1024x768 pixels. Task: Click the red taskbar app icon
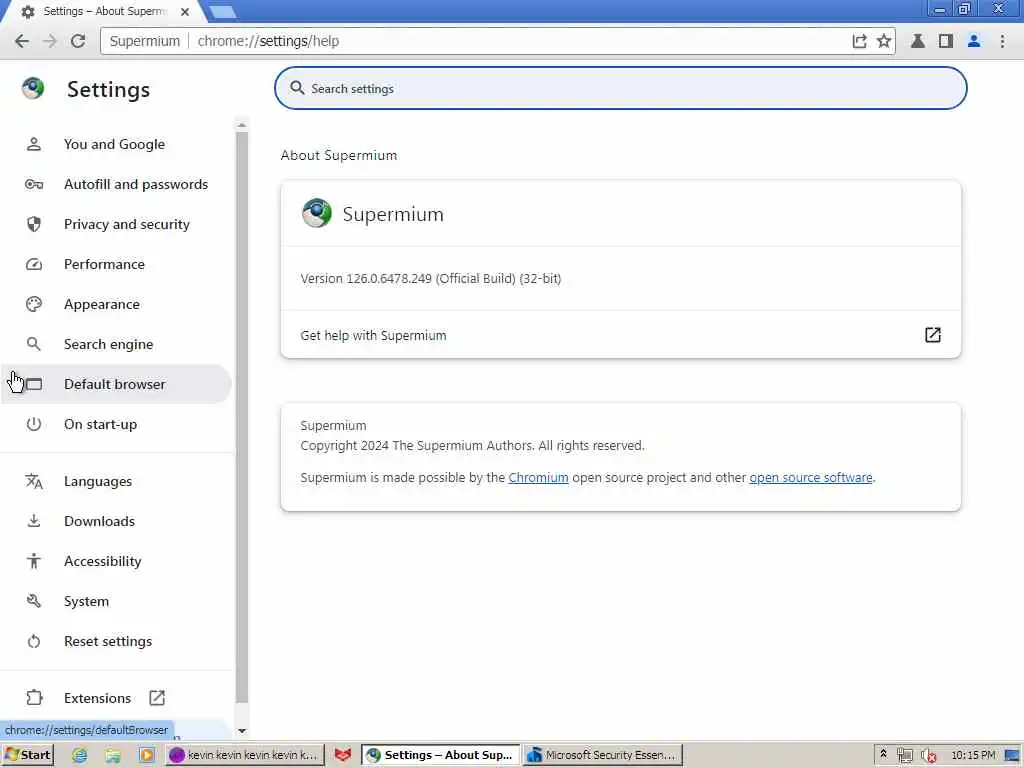(x=343, y=755)
